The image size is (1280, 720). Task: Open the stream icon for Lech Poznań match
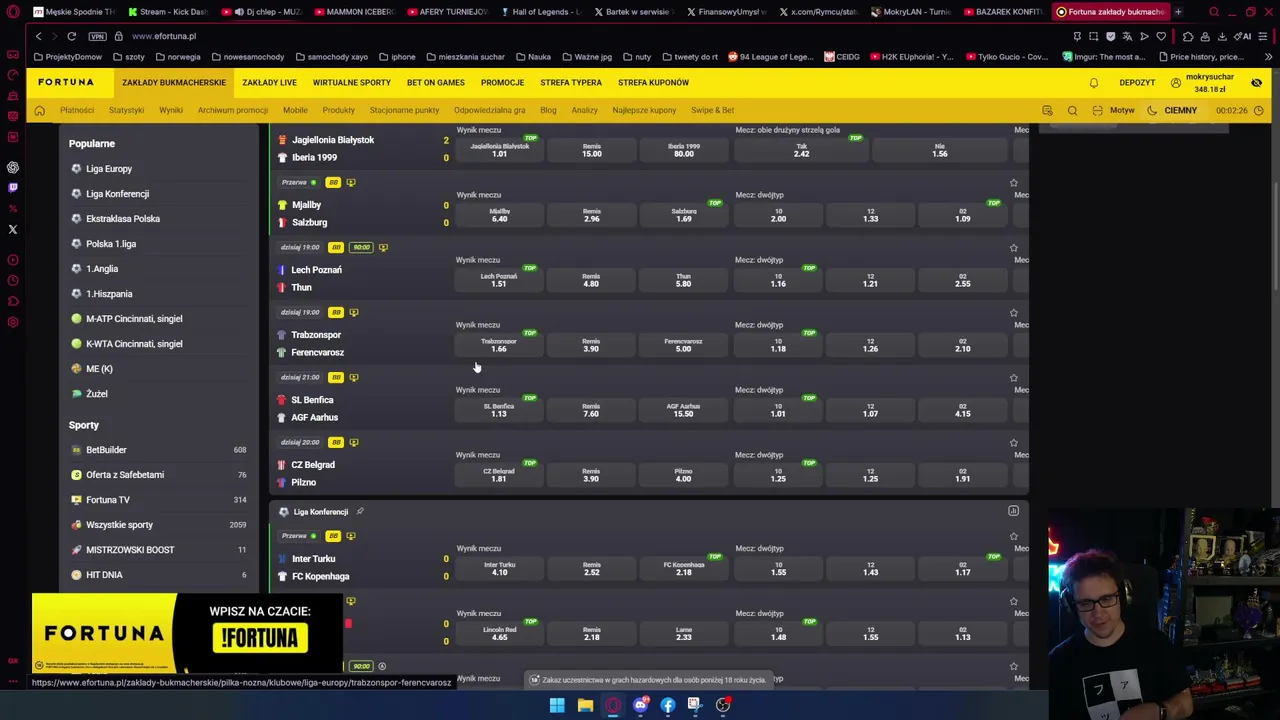pyautogui.click(x=383, y=247)
